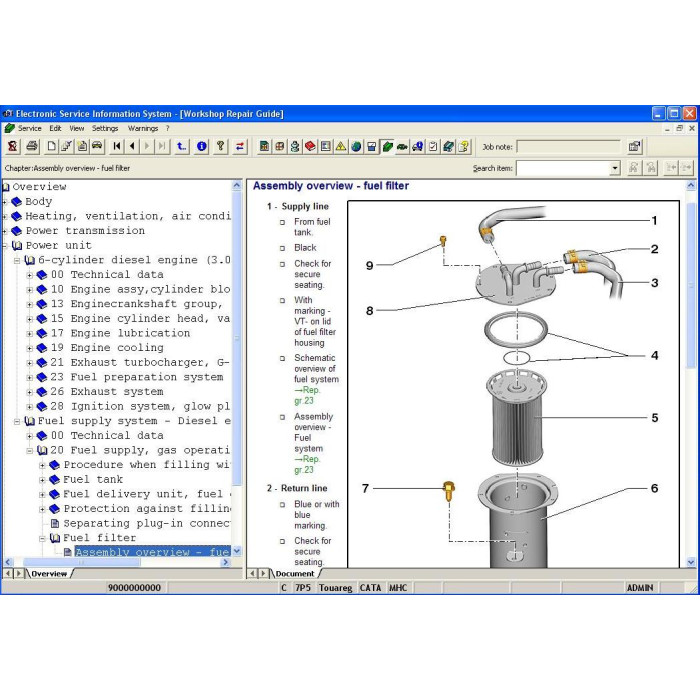700x700 pixels.
Task: Click the red swap arrows icon
Action: [x=240, y=146]
